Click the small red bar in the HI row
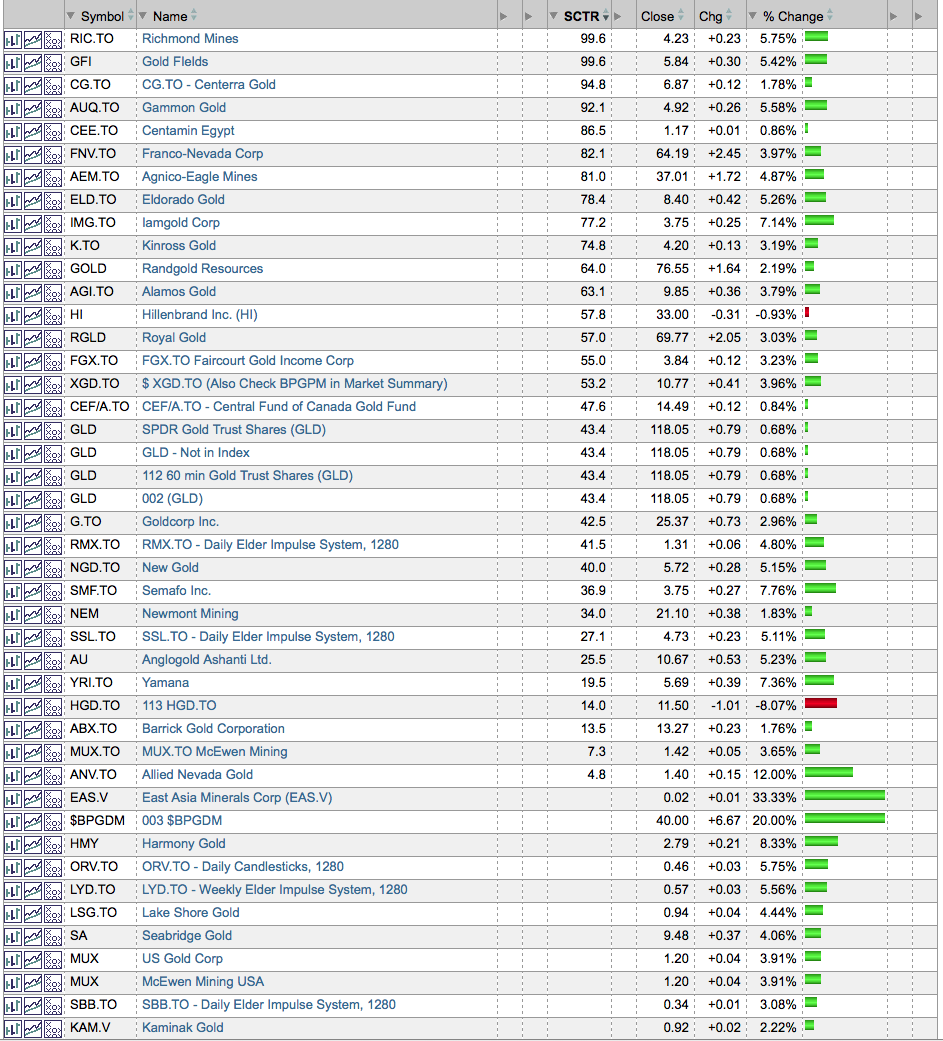This screenshot has height=1041, width=943. 807,312
